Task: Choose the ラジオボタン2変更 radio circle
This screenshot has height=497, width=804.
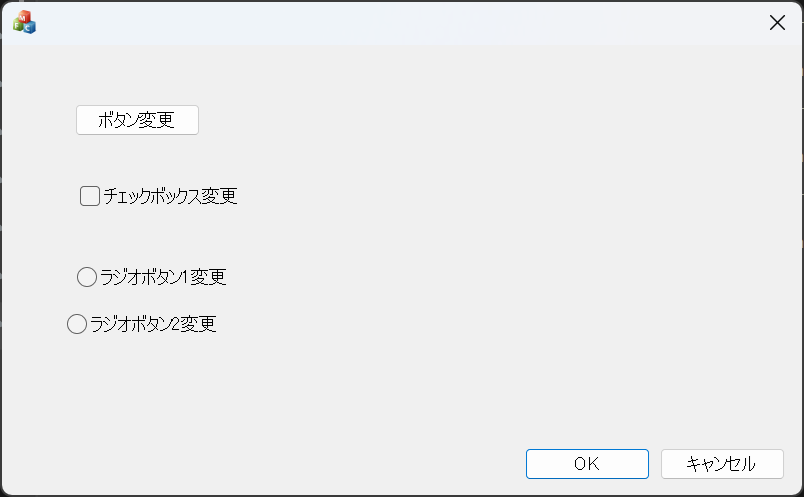Action: coord(77,324)
